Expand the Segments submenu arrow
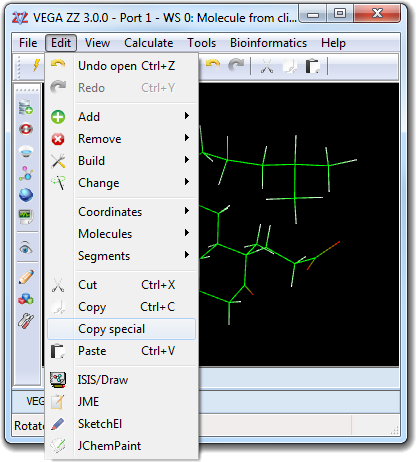Viewport: 416px width, 462px height. (187, 255)
